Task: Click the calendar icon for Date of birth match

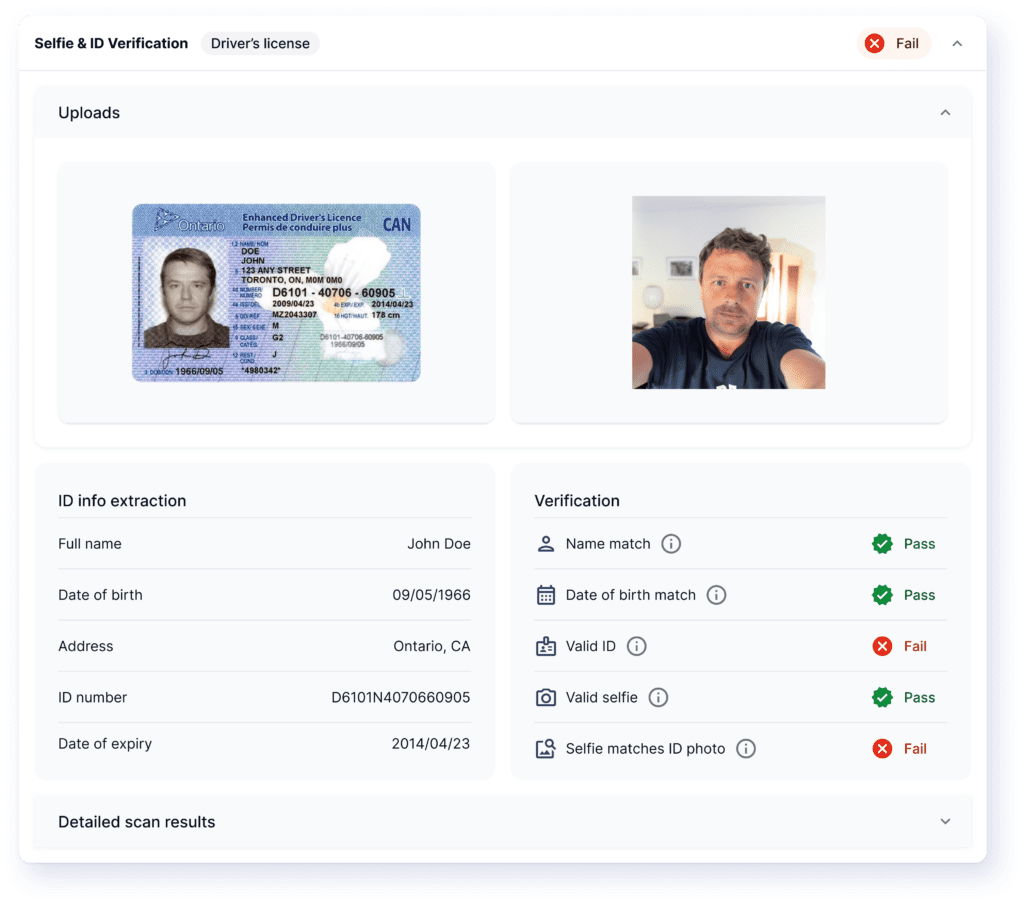Action: [x=546, y=595]
